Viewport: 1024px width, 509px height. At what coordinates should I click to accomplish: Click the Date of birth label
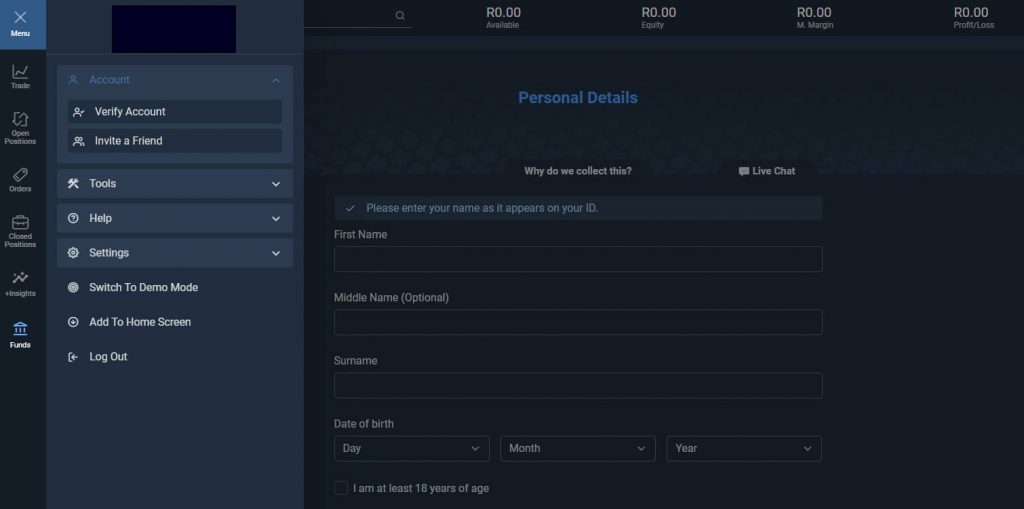(364, 424)
